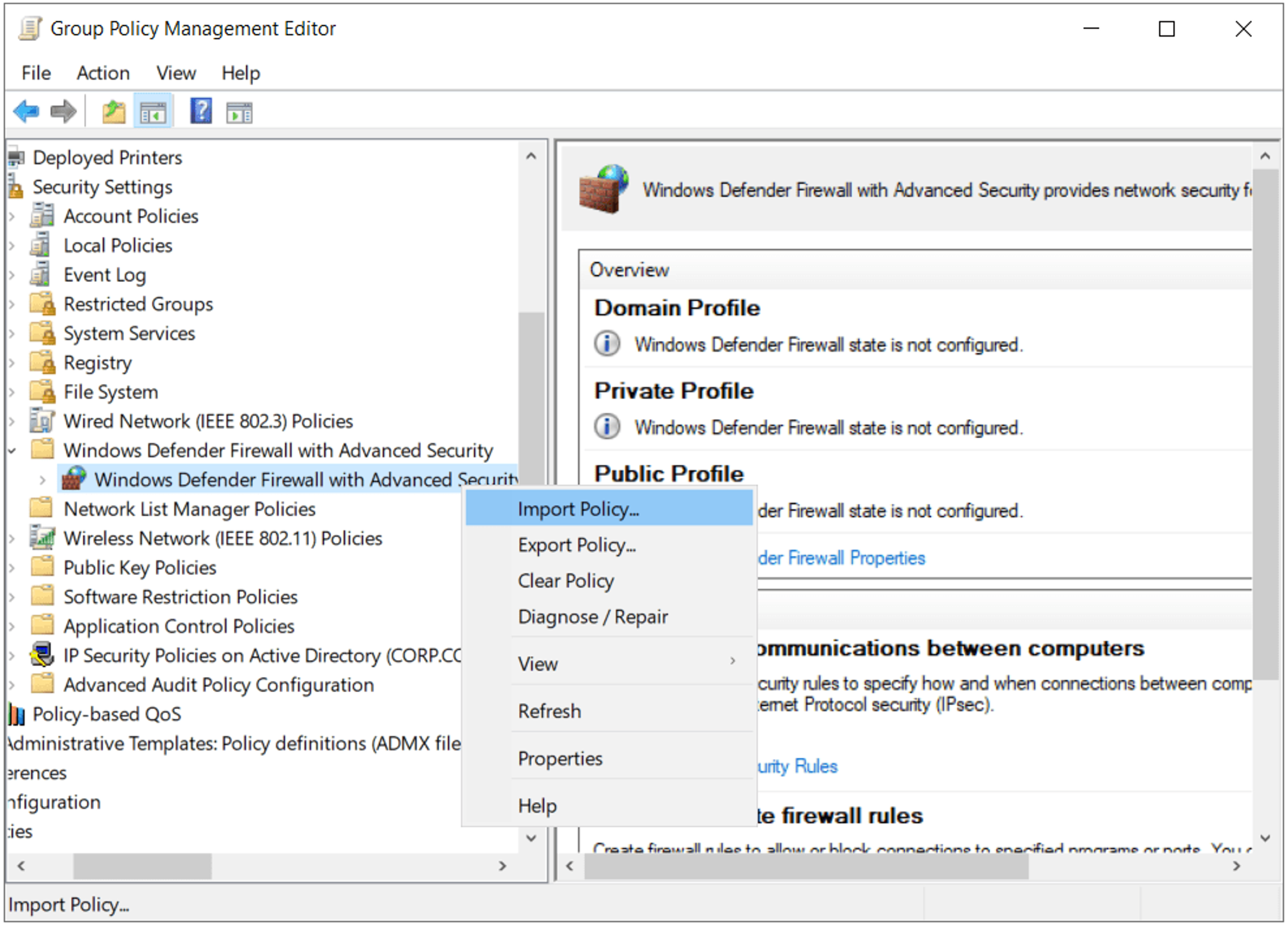Expand the Account Policies node

tap(11, 216)
